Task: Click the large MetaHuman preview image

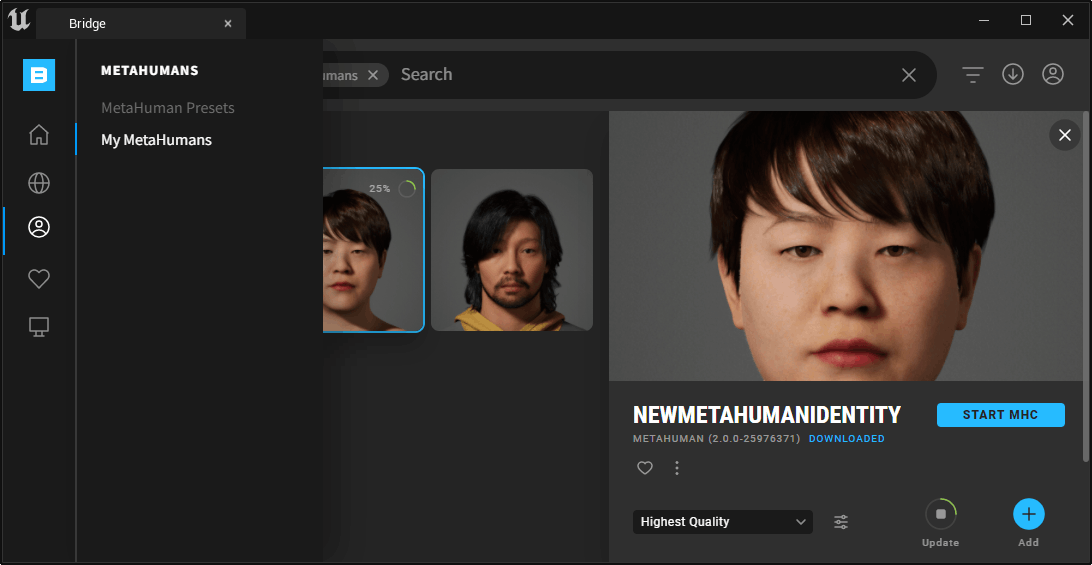Action: point(845,246)
